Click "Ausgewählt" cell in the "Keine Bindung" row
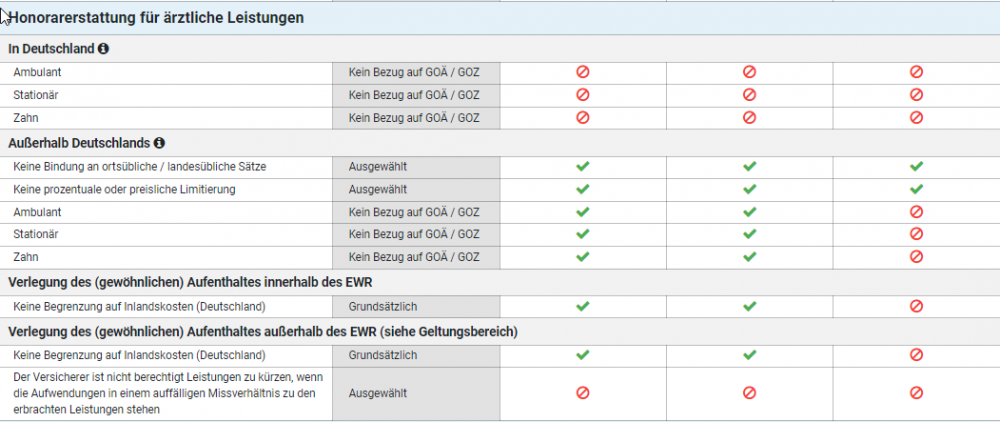The height and width of the screenshot is (422, 1000). (x=377, y=166)
